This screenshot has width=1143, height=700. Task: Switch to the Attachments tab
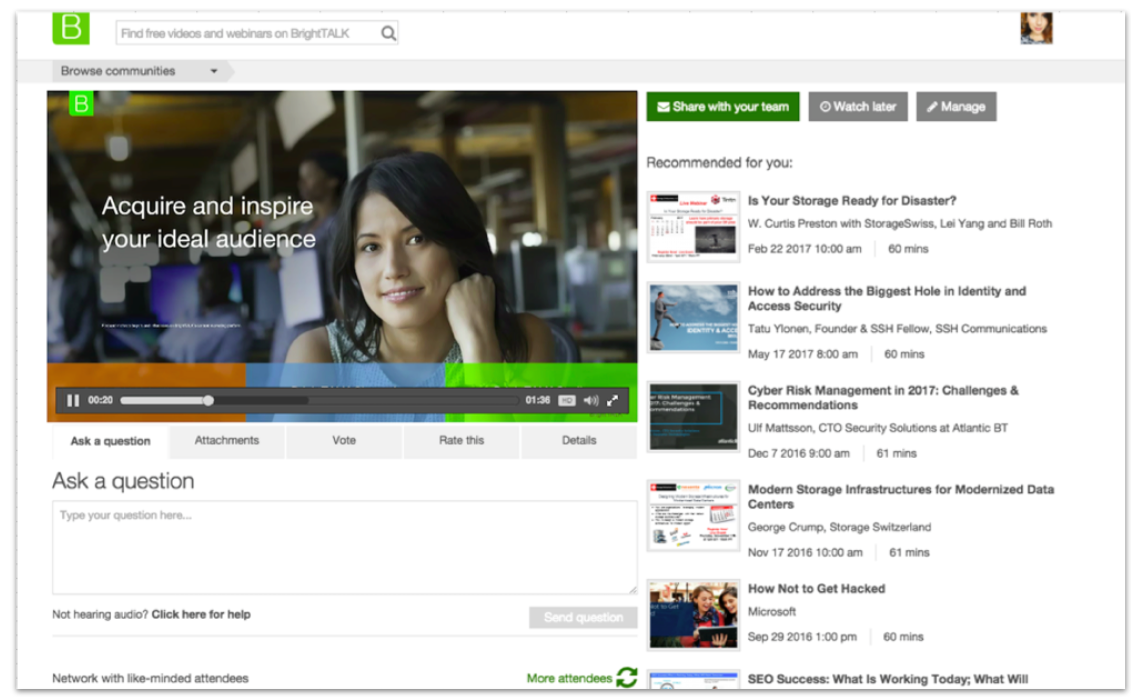(x=227, y=440)
